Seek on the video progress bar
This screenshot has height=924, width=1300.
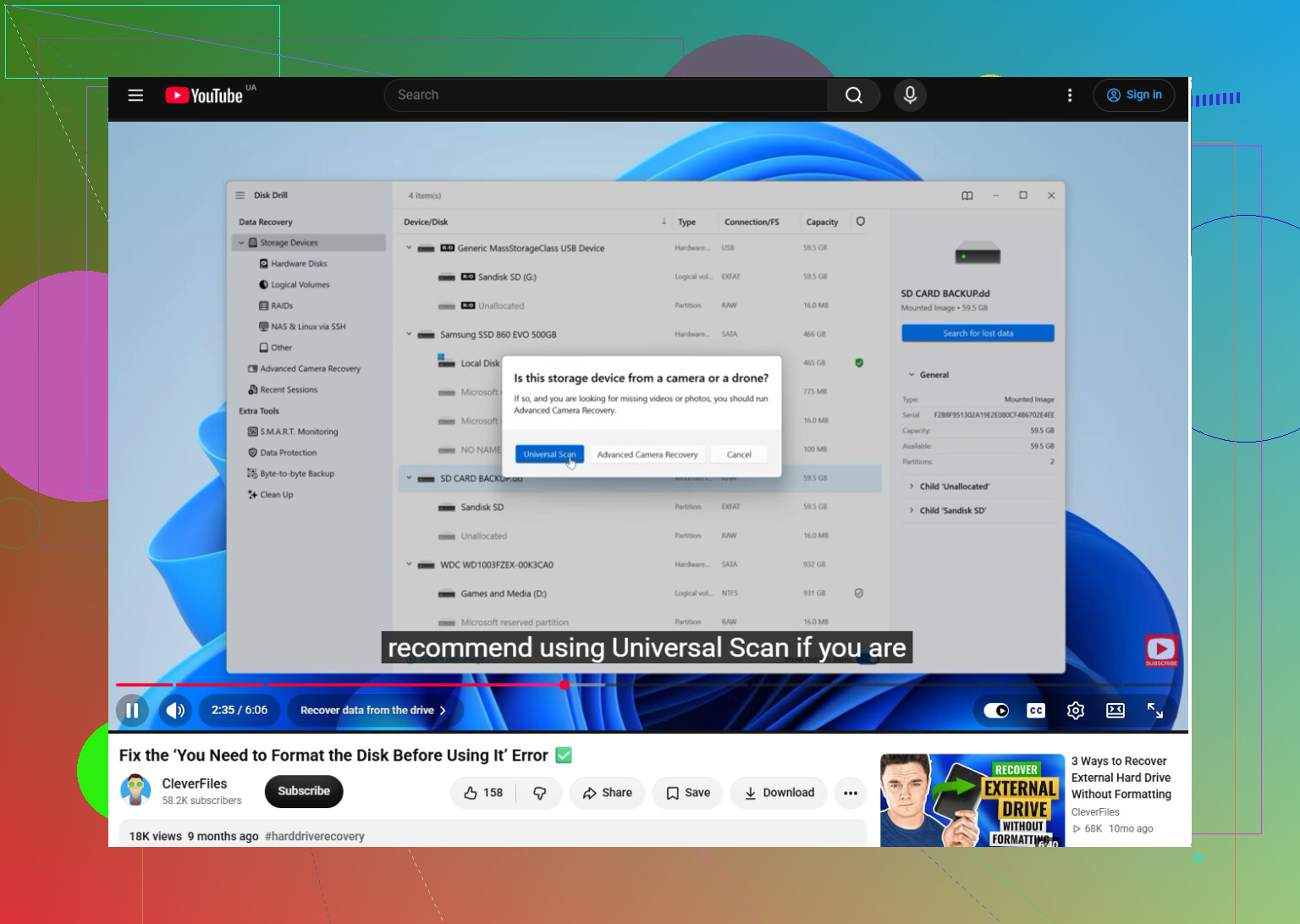coord(647,685)
